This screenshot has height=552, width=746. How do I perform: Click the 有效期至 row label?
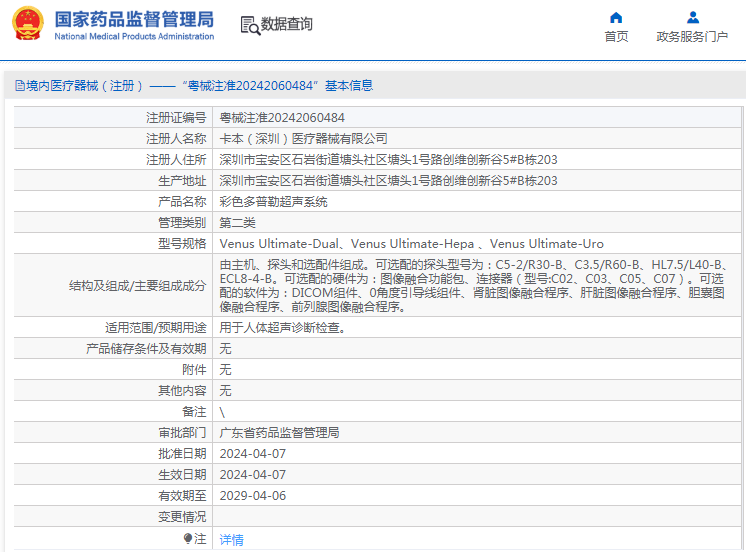pos(182,495)
